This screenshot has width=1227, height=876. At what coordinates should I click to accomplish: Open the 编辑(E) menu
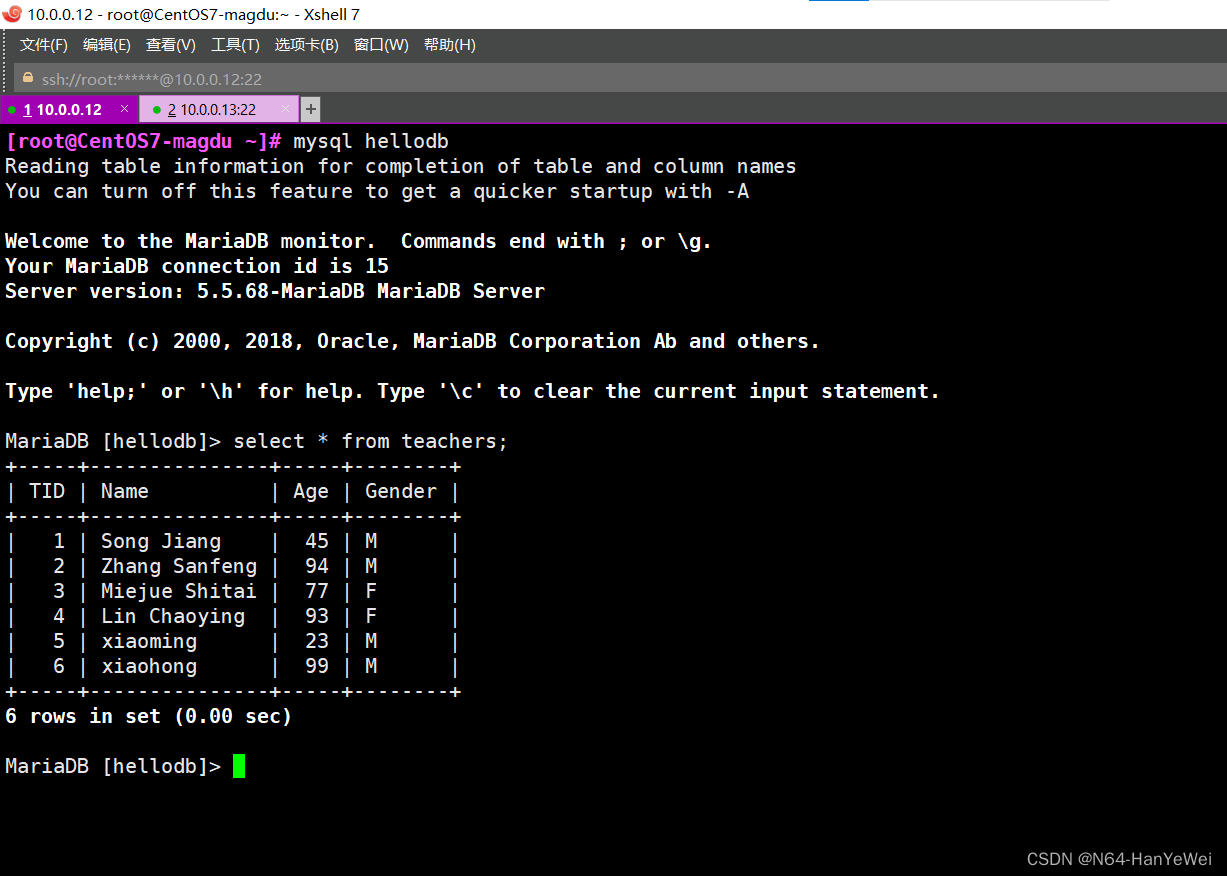pos(106,45)
